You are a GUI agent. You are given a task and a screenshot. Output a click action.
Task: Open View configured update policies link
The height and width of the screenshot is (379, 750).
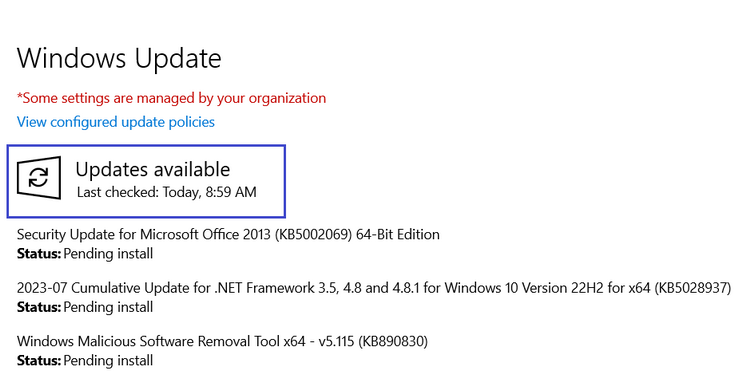116,122
